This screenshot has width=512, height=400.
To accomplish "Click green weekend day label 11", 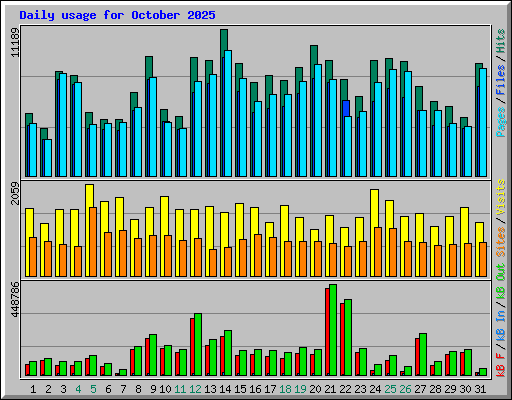I will click(x=180, y=389).
